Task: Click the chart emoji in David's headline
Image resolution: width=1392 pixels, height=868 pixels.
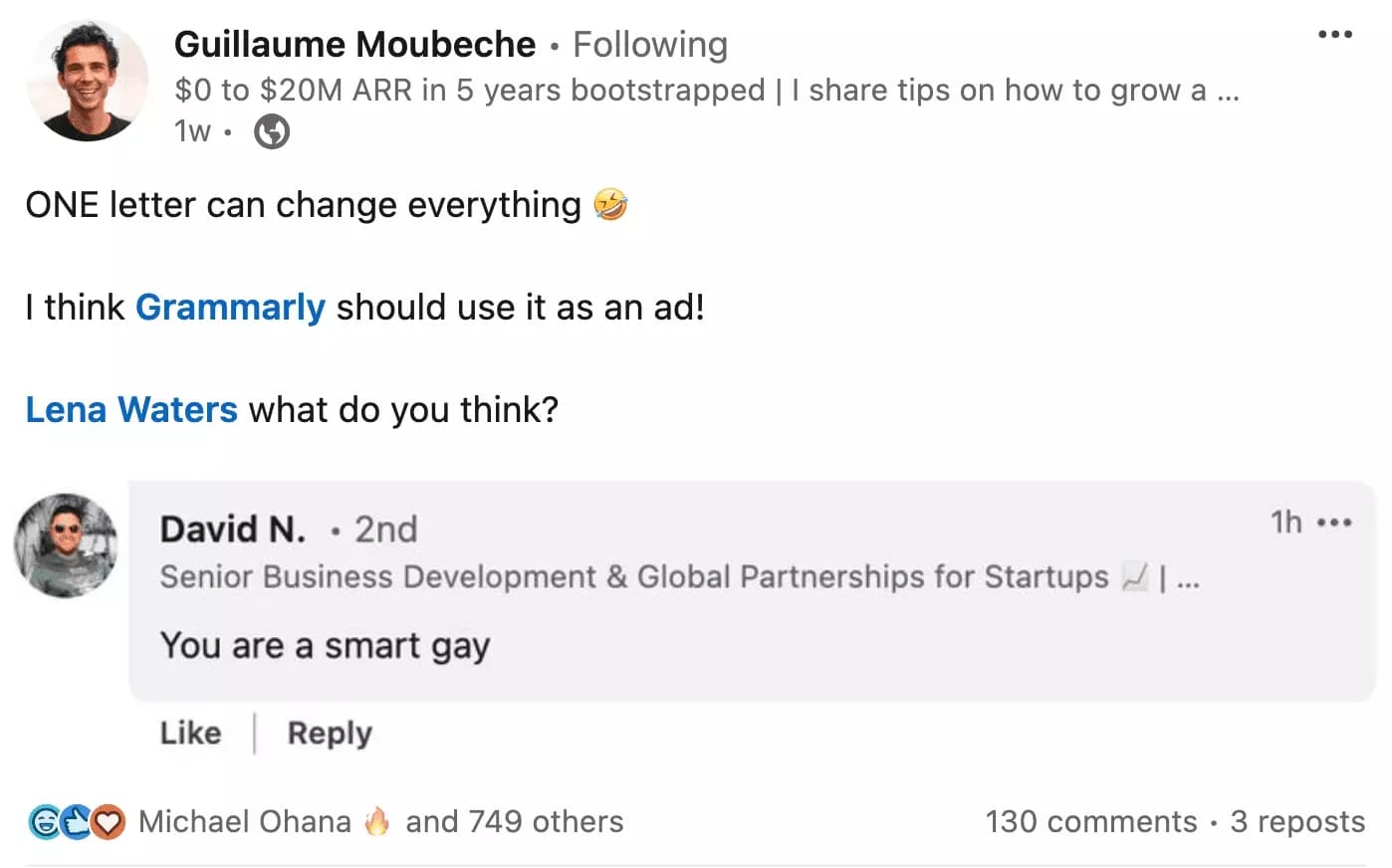Action: click(1134, 575)
